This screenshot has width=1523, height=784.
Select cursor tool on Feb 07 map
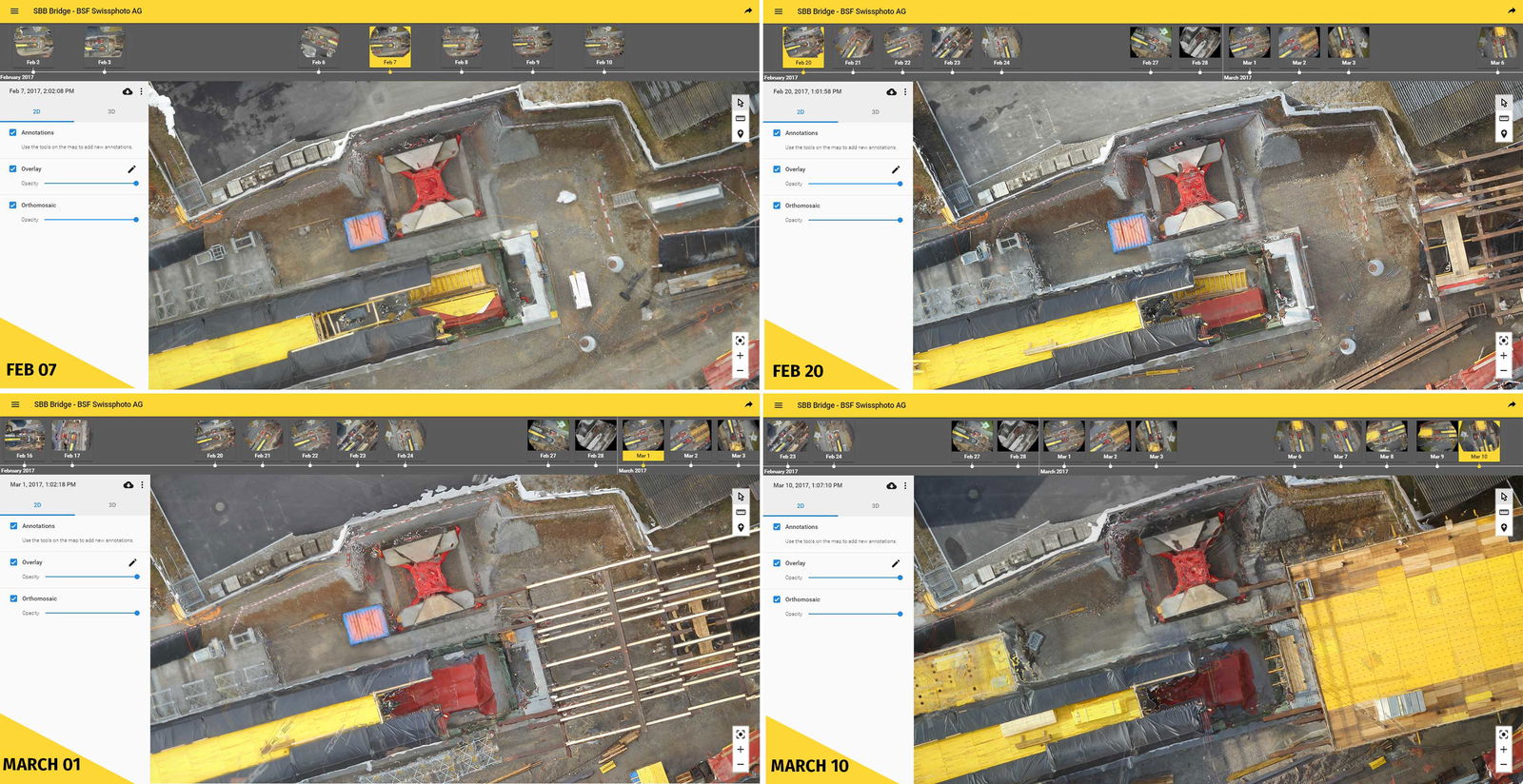pyautogui.click(x=741, y=103)
